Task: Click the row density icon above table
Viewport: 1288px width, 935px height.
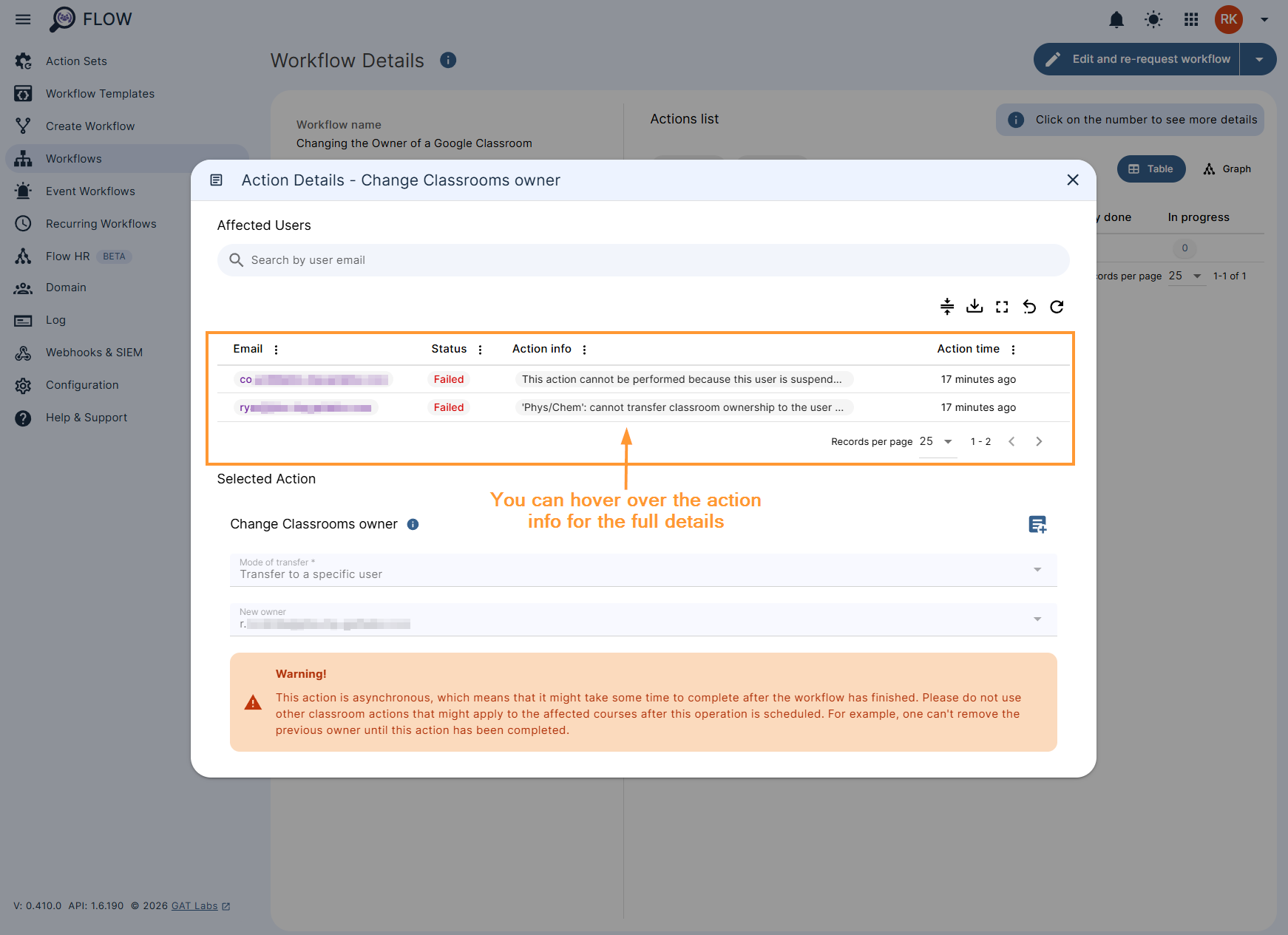Action: coord(947,306)
